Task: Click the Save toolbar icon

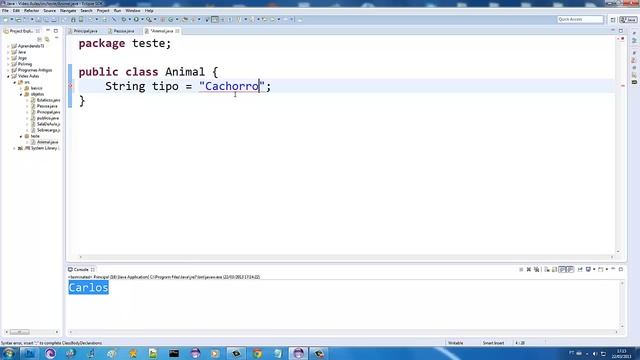Action: point(38,20)
